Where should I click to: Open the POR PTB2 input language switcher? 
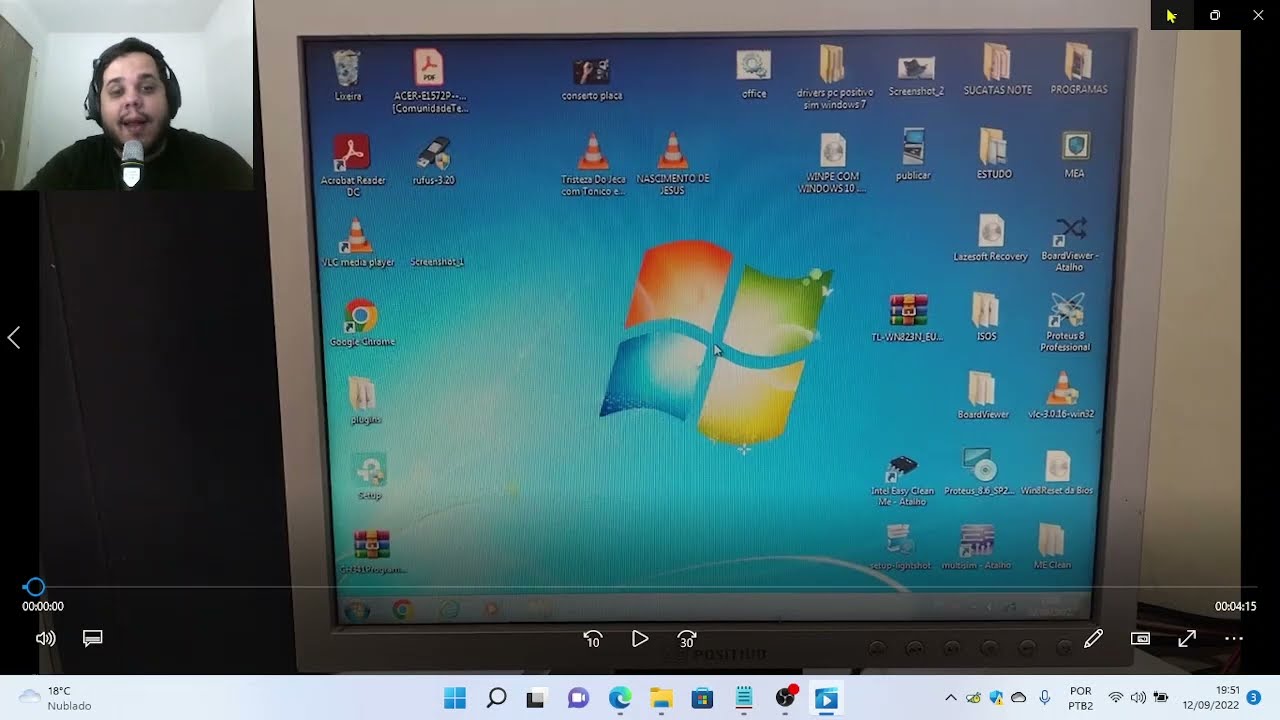(1081, 698)
